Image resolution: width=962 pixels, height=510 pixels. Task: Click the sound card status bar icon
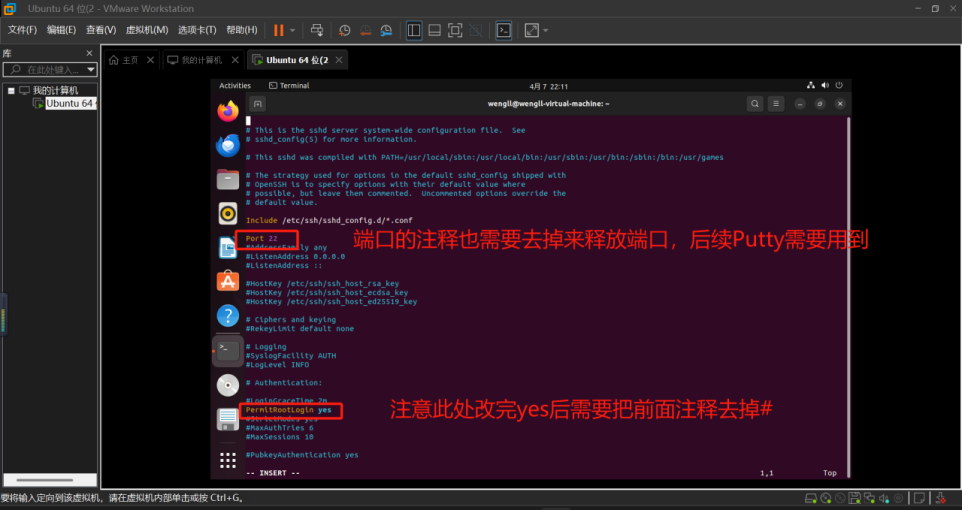tap(884, 498)
